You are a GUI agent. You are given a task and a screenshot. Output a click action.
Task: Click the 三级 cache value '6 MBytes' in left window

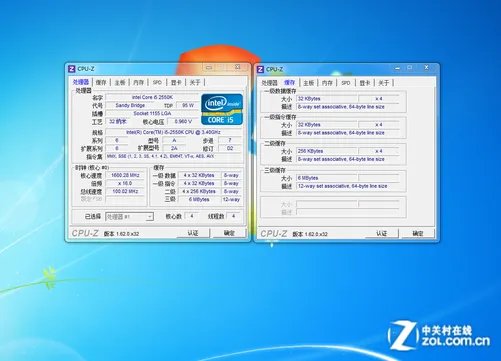click(x=199, y=199)
